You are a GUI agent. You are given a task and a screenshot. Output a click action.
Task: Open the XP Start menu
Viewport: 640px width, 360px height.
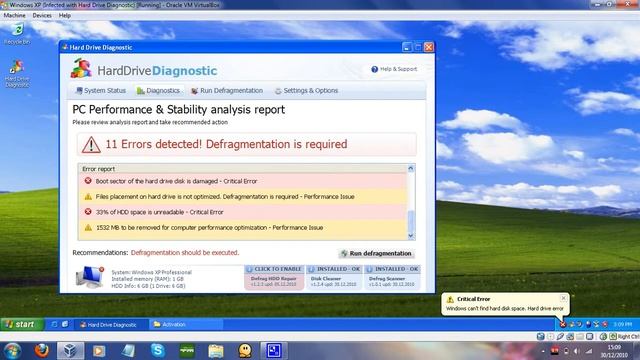click(22, 324)
